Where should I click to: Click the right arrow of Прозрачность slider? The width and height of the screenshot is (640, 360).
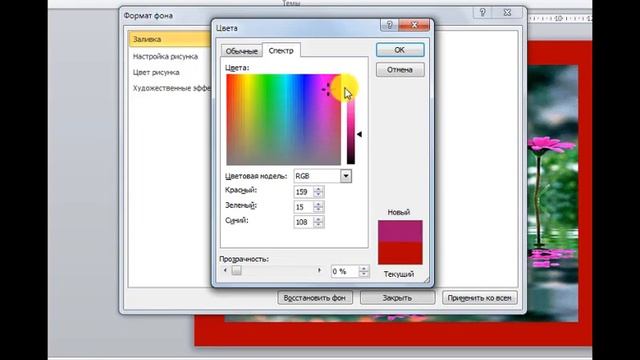[319, 270]
